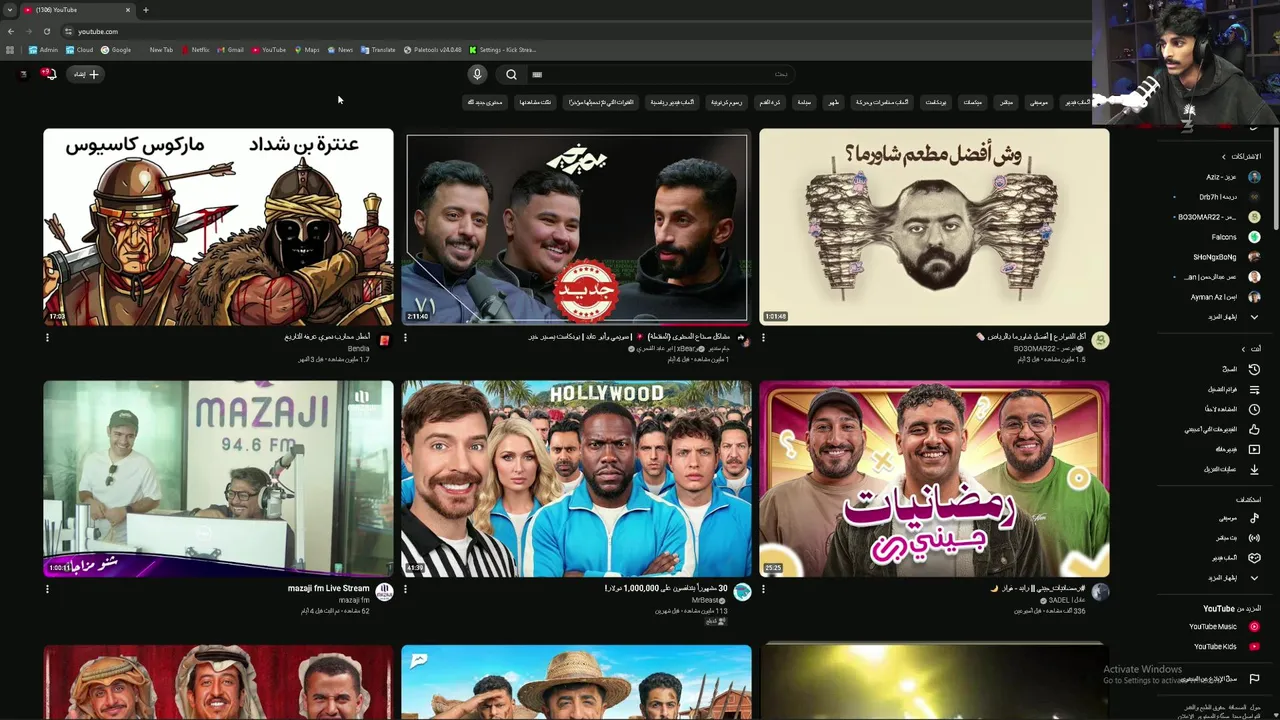Open watch History icon in sidebar

tap(1254, 369)
